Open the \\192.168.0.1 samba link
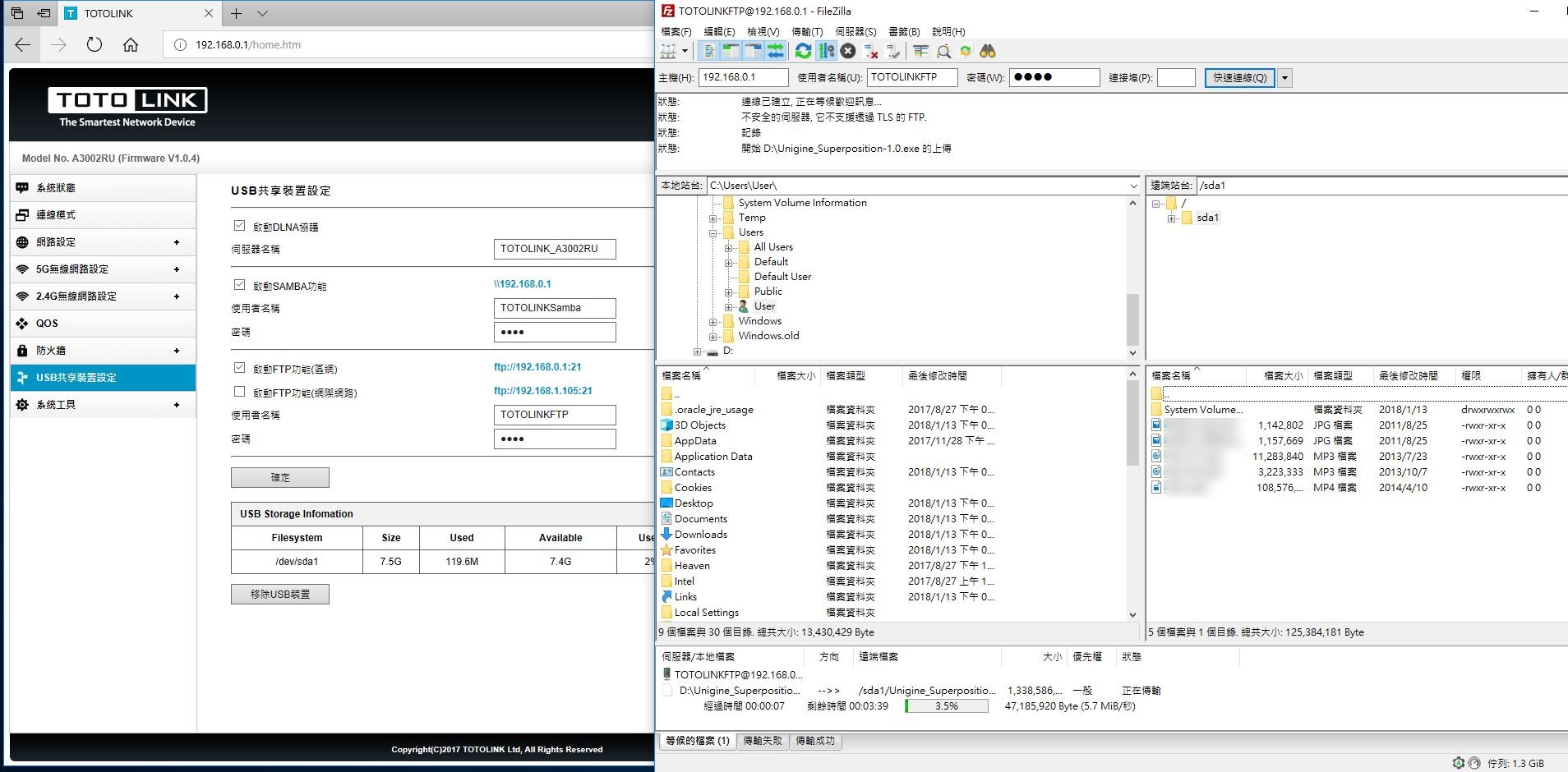Viewport: 1568px width, 772px height. pyautogui.click(x=523, y=284)
